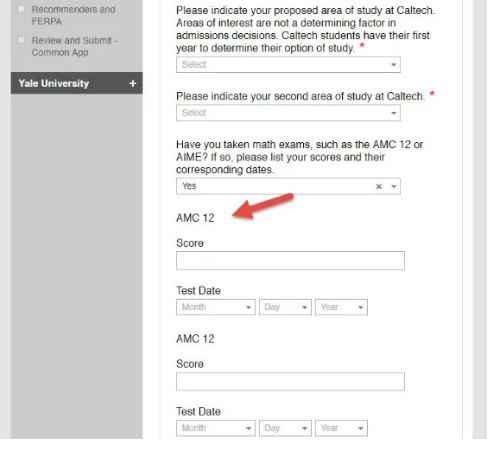Toggle Review and Submit checkbox
Viewport: 489px width, 451px height.
tap(21, 40)
